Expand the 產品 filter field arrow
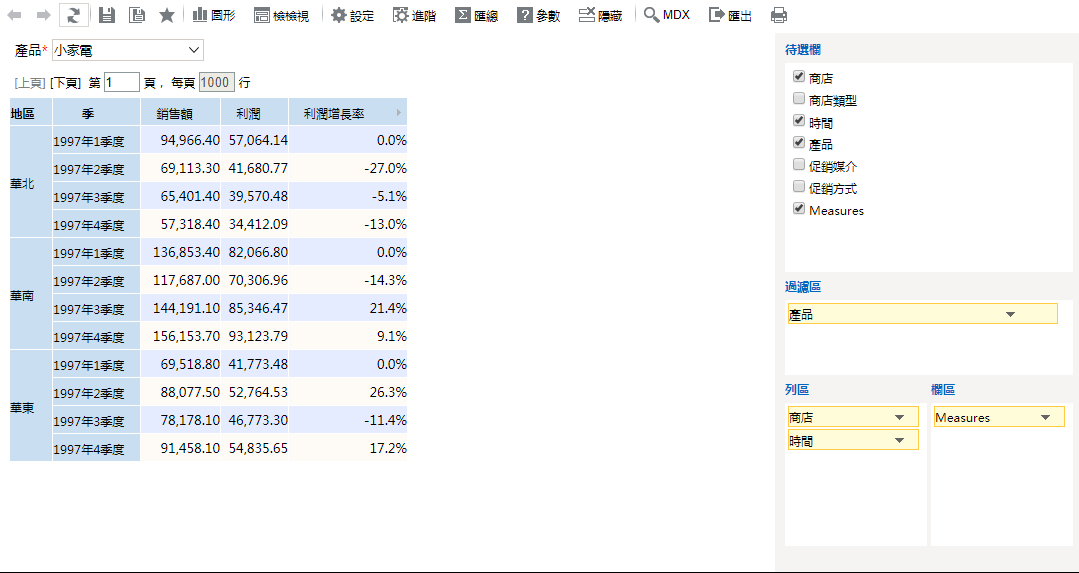The width and height of the screenshot is (1079, 573). [1010, 314]
